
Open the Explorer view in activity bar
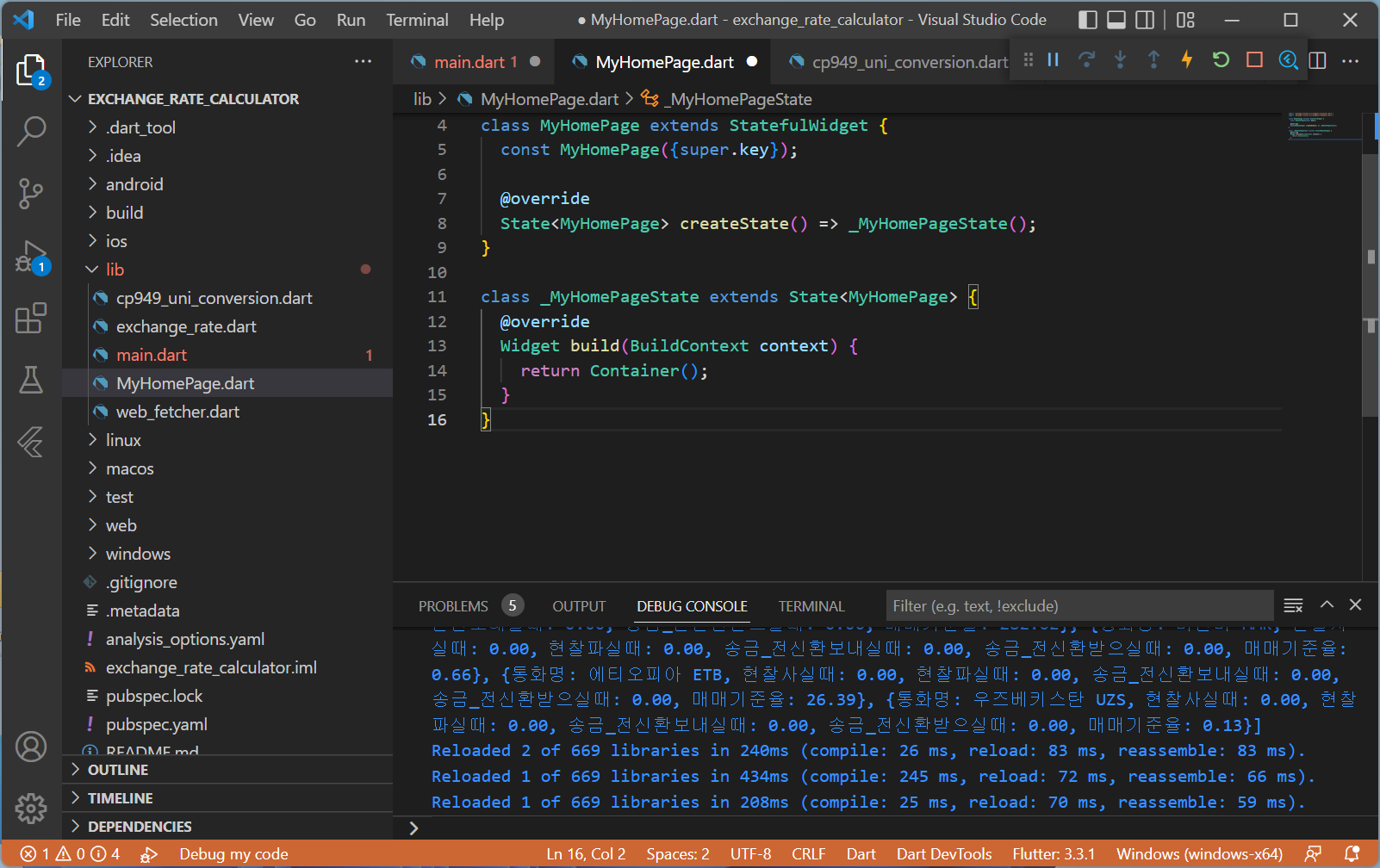(32, 71)
